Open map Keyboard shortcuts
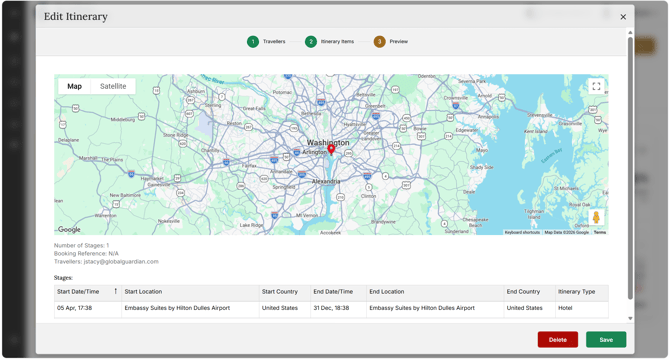 [522, 232]
